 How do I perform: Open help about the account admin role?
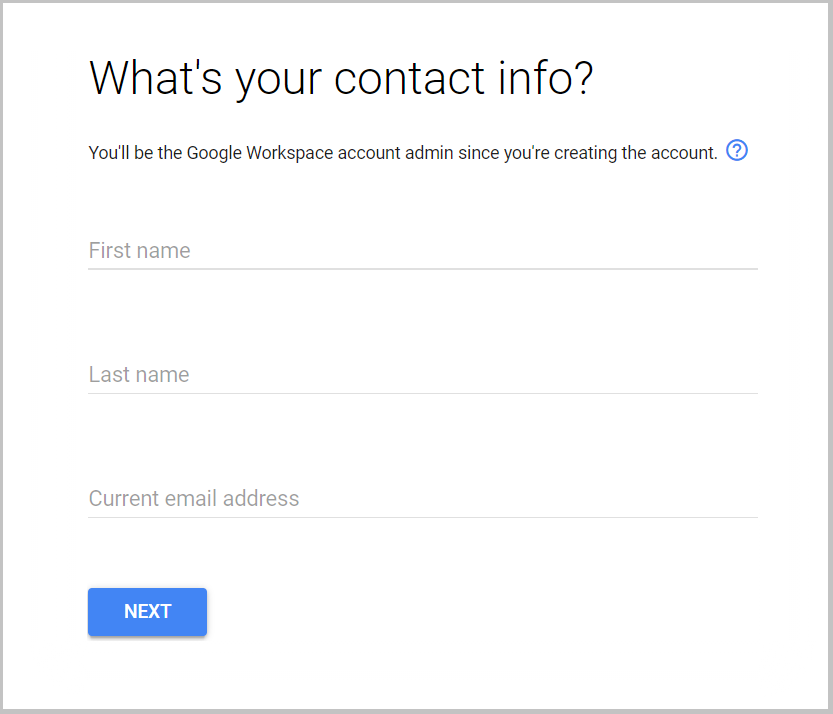click(737, 150)
